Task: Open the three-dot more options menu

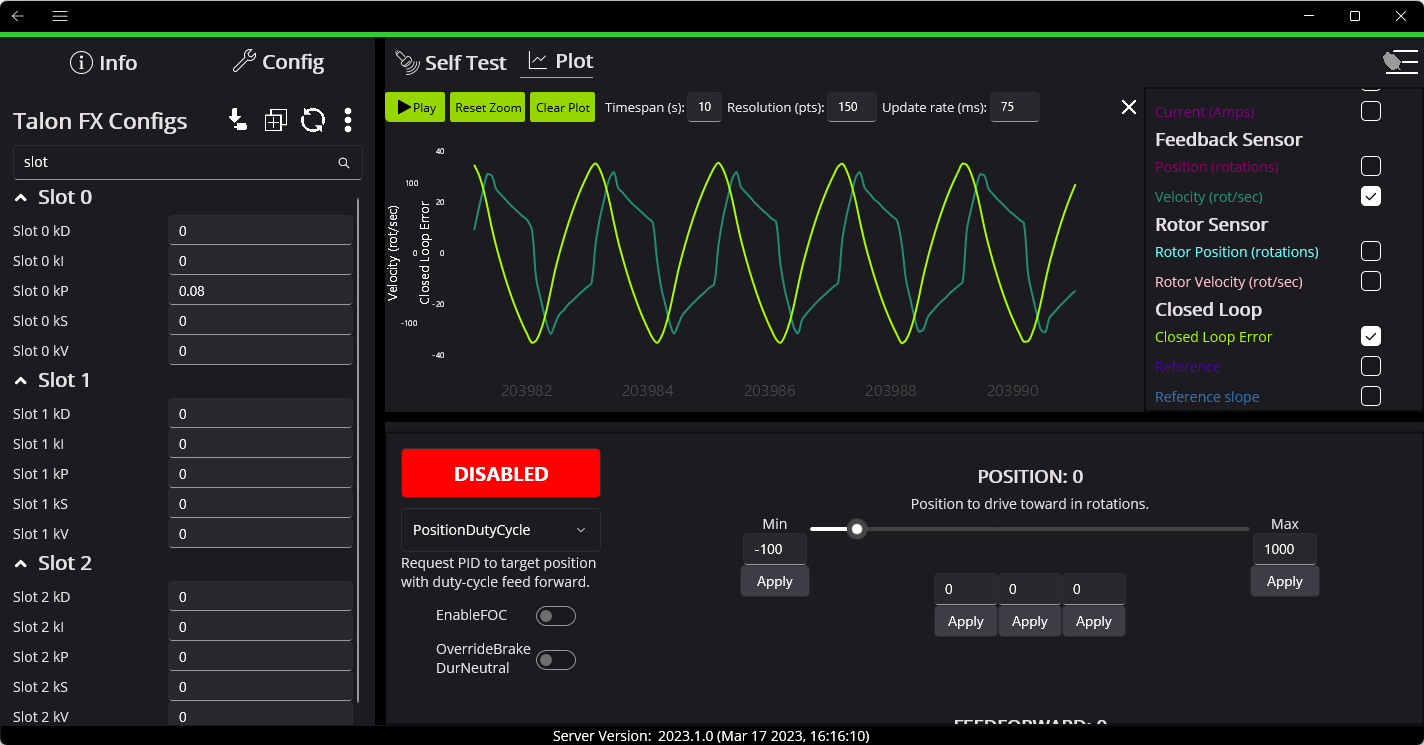Action: click(348, 120)
